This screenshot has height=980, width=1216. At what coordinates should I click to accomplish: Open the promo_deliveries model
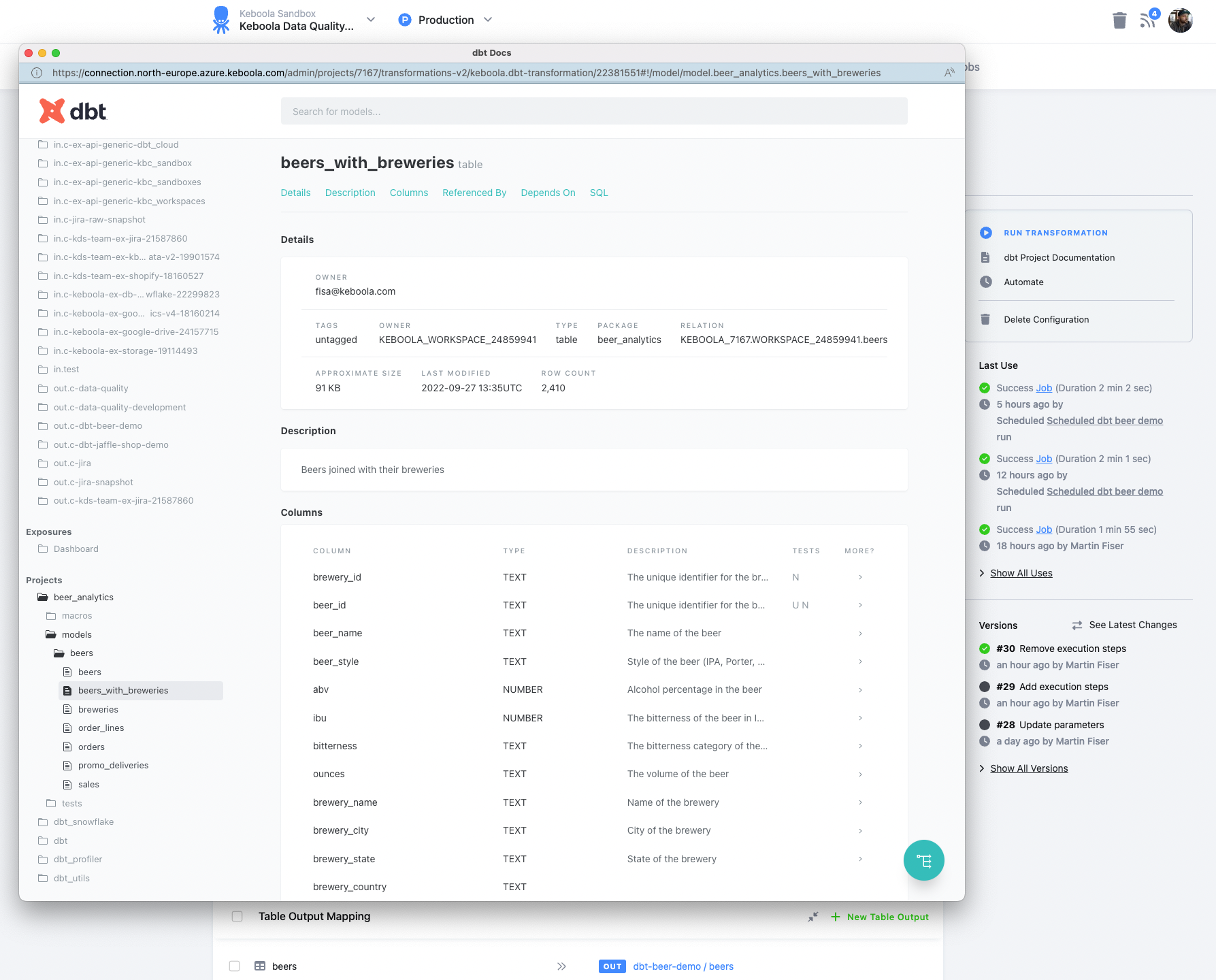(113, 765)
